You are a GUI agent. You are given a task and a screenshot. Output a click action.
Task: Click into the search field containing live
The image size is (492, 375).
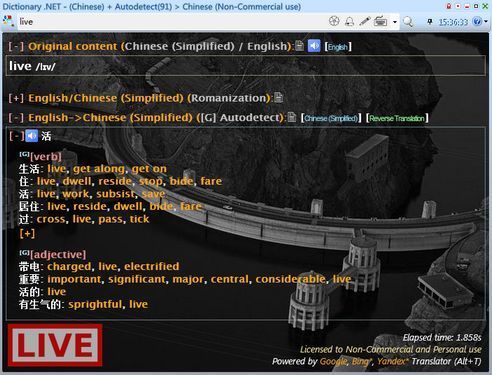pos(172,22)
